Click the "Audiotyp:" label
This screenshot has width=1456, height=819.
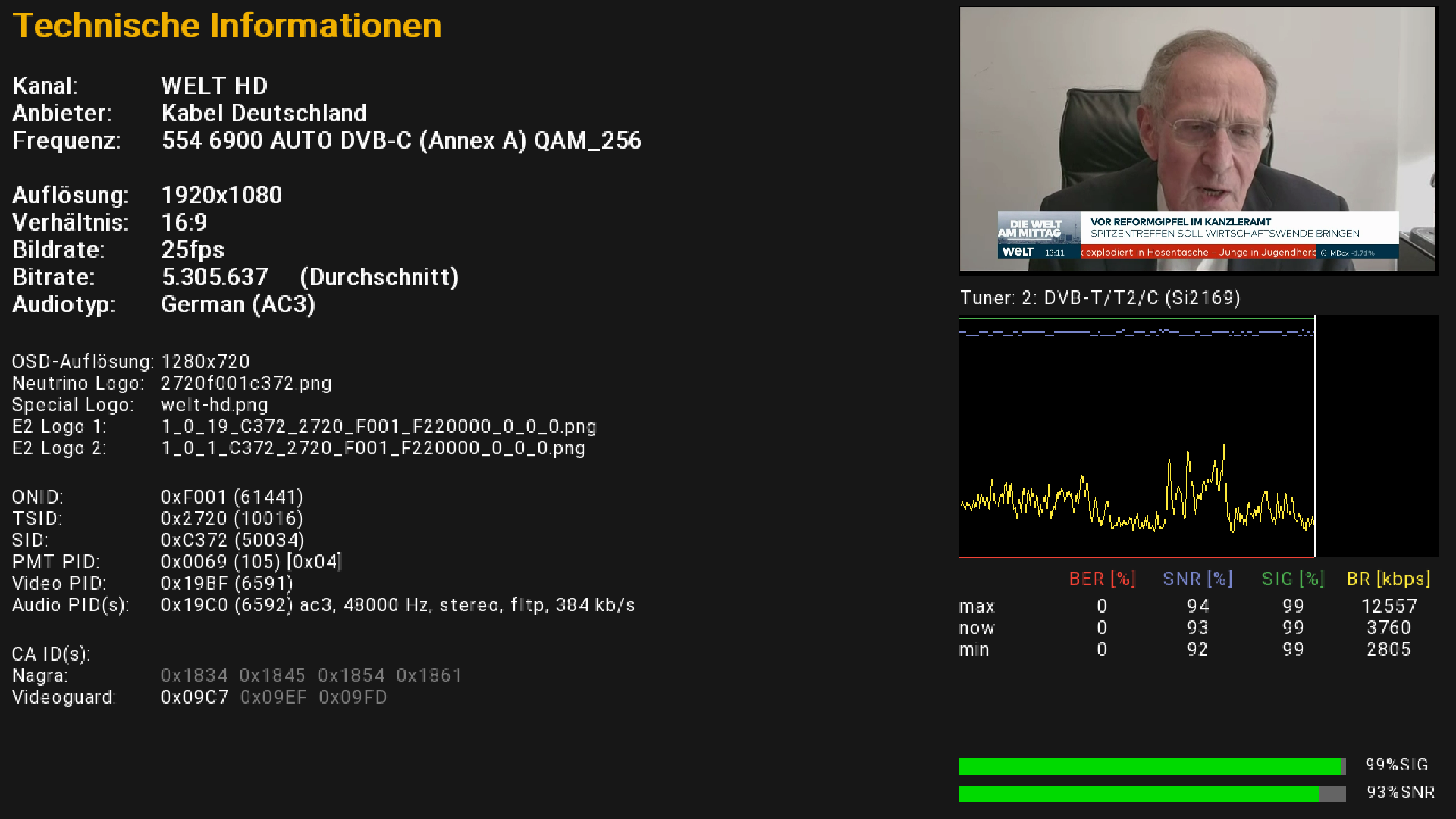point(64,304)
